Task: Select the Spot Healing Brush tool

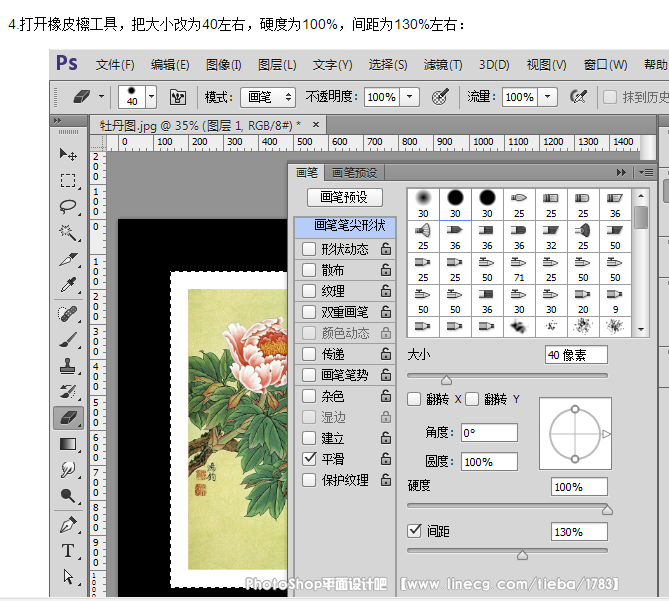Action: pyautogui.click(x=68, y=314)
